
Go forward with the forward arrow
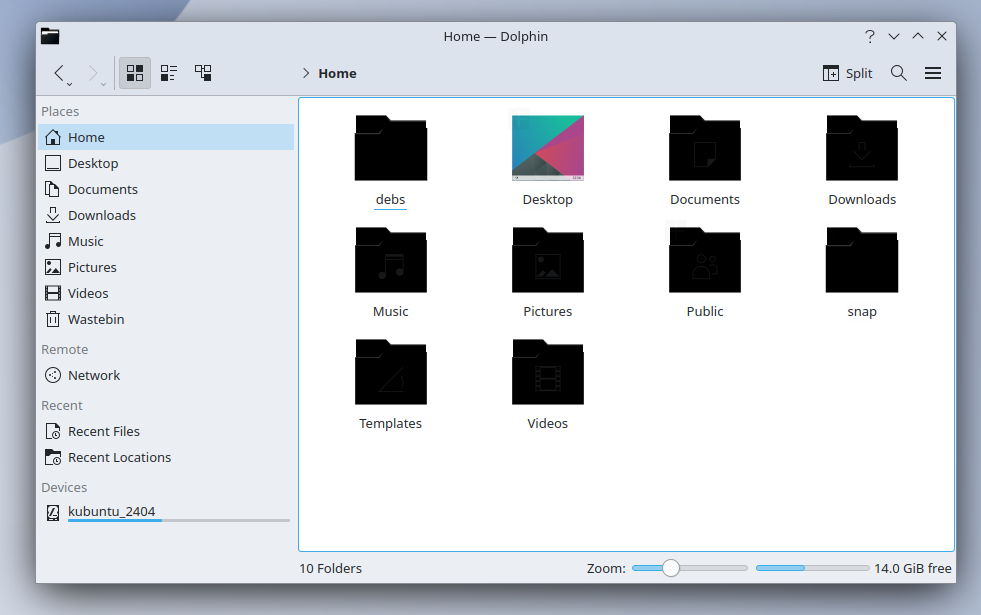point(93,73)
